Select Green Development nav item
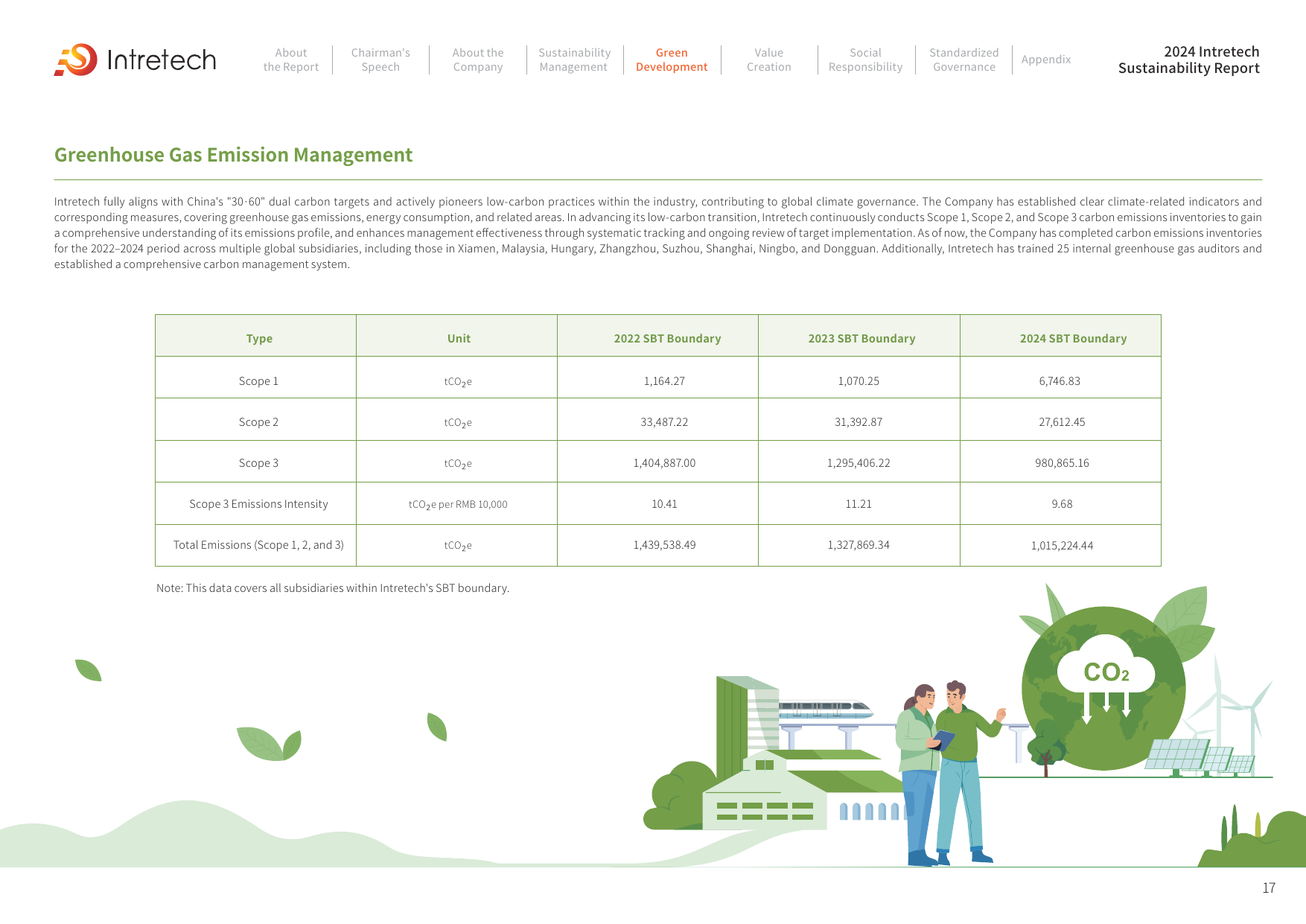Image resolution: width=1306 pixels, height=924 pixels. [672, 60]
